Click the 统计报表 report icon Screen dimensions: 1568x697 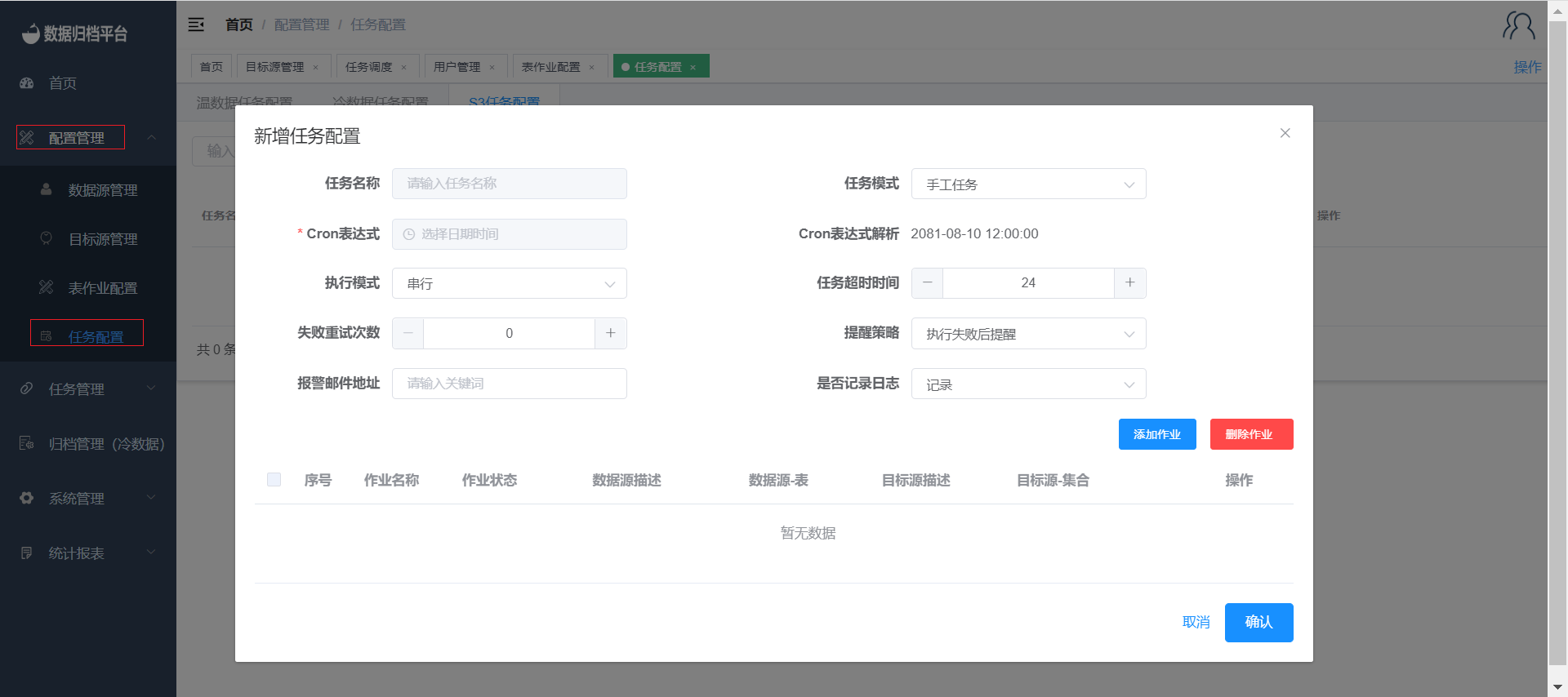coord(27,553)
